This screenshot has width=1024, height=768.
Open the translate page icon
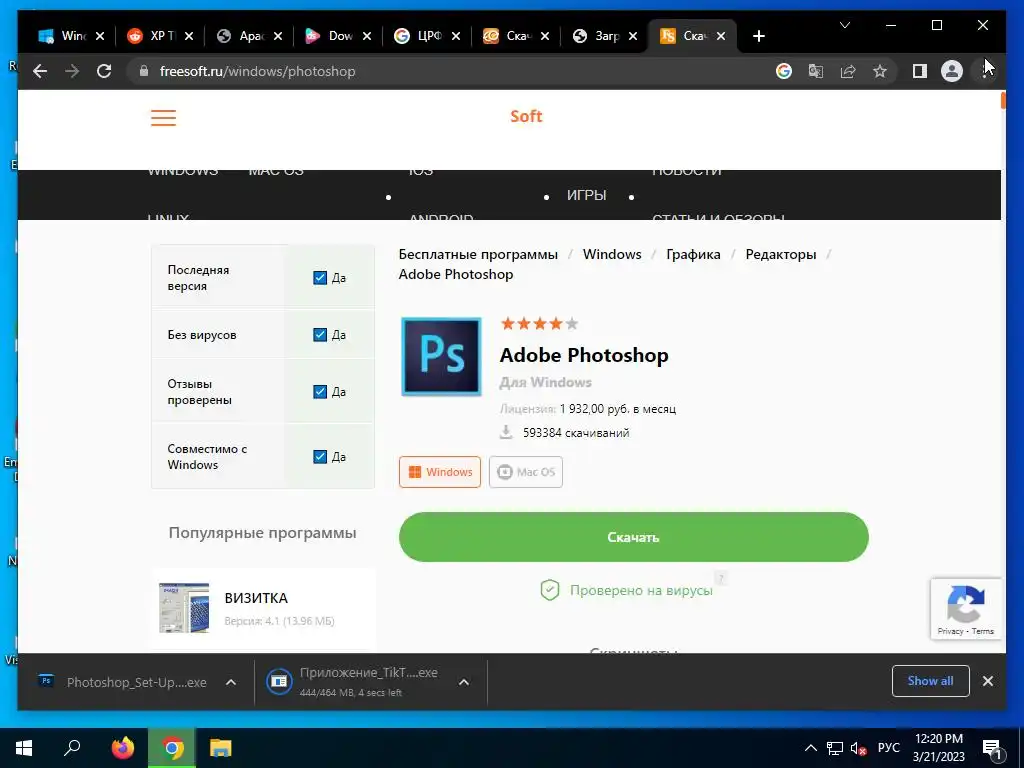pos(816,71)
